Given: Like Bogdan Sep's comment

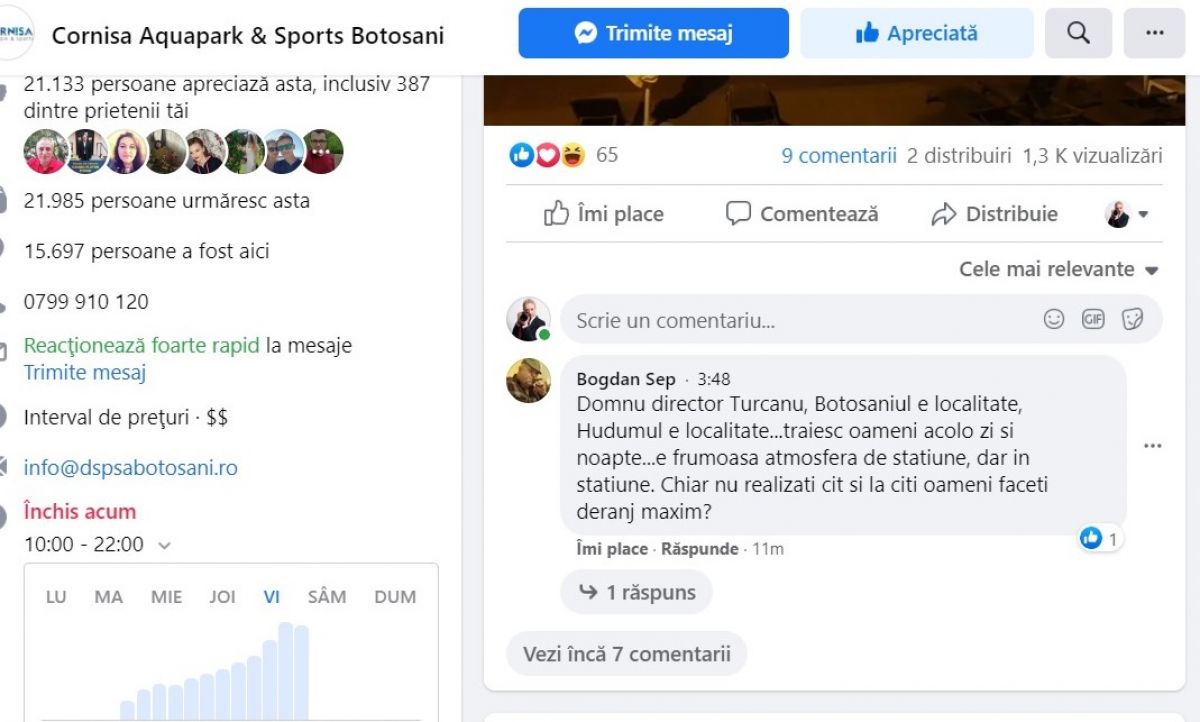Looking at the screenshot, I should [612, 549].
